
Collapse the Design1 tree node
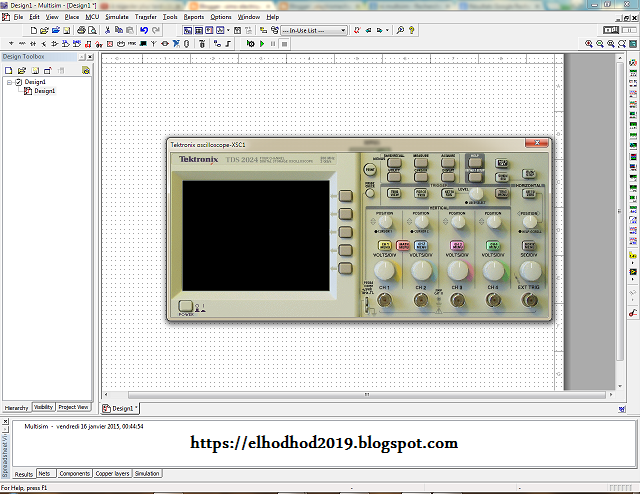point(9,82)
